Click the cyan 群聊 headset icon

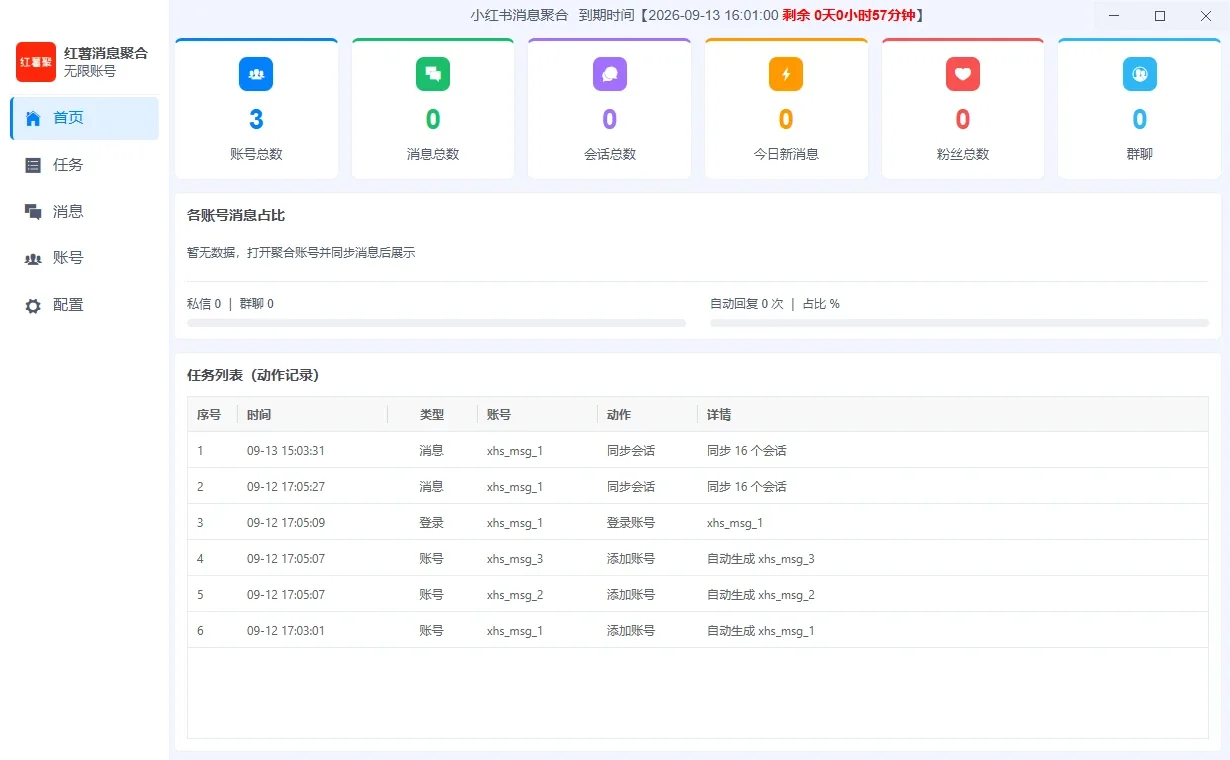pos(1139,74)
